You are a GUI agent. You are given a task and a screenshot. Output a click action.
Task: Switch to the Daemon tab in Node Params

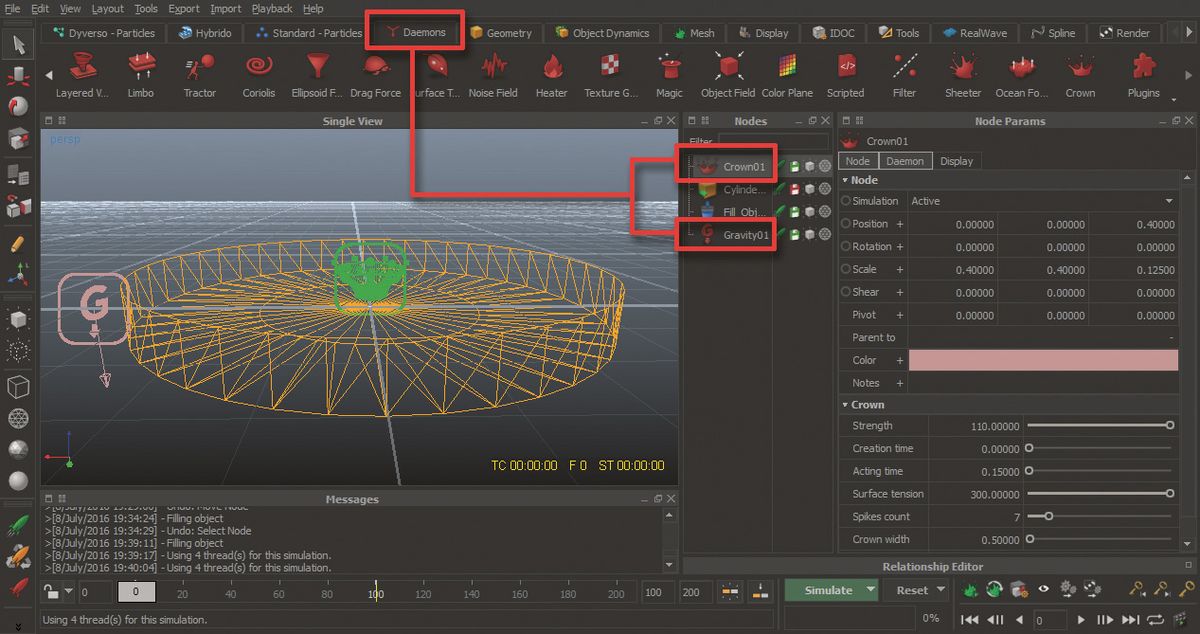point(903,160)
